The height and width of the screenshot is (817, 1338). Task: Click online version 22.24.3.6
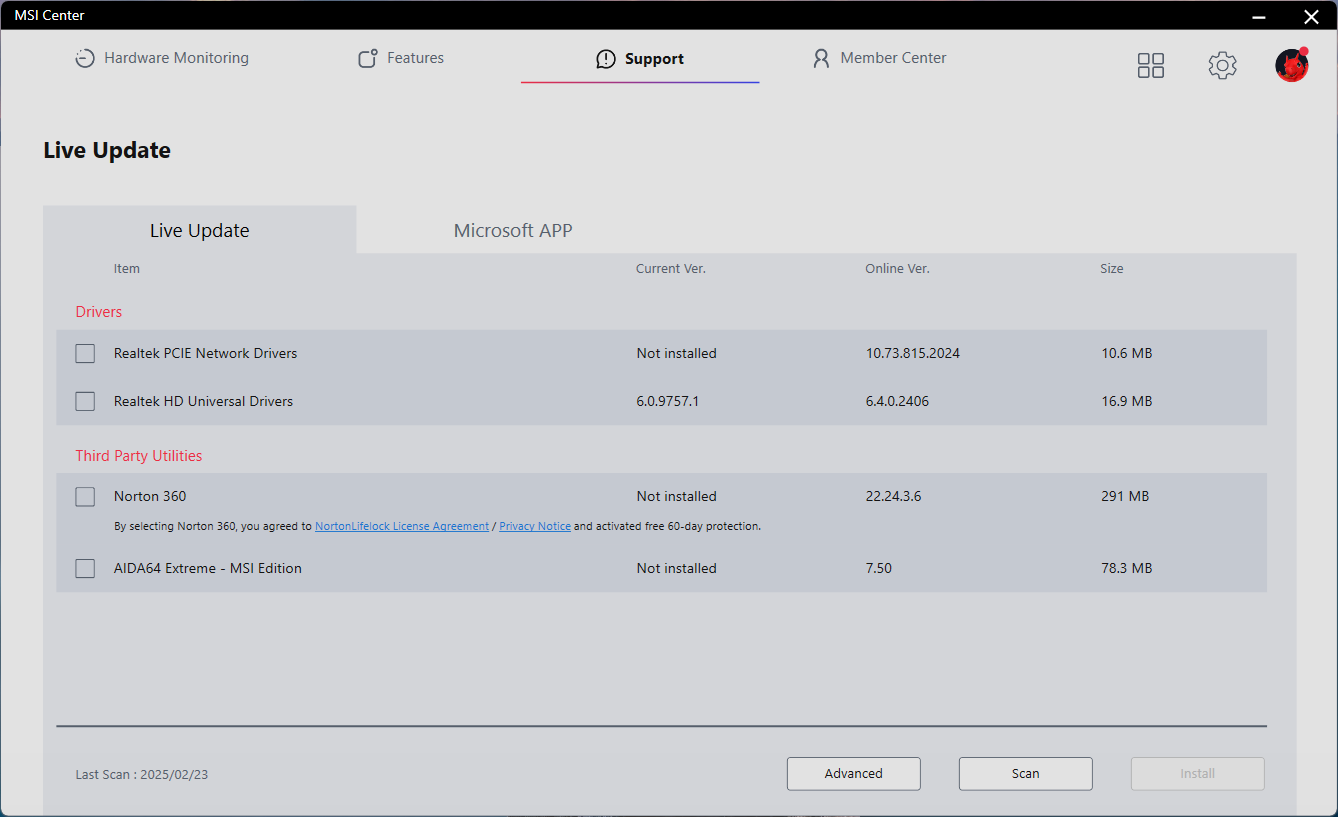(x=894, y=496)
